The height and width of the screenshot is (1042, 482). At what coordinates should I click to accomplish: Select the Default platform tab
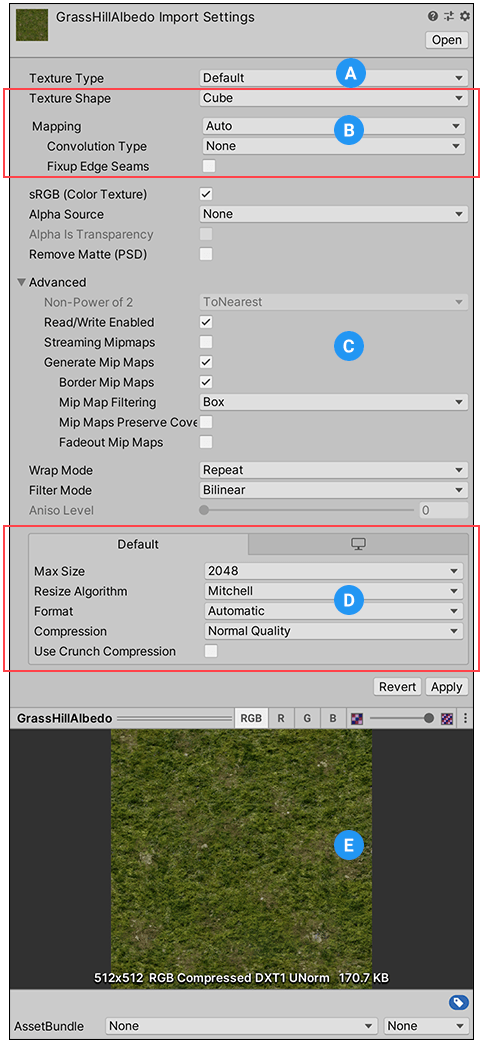pyautogui.click(x=138, y=544)
